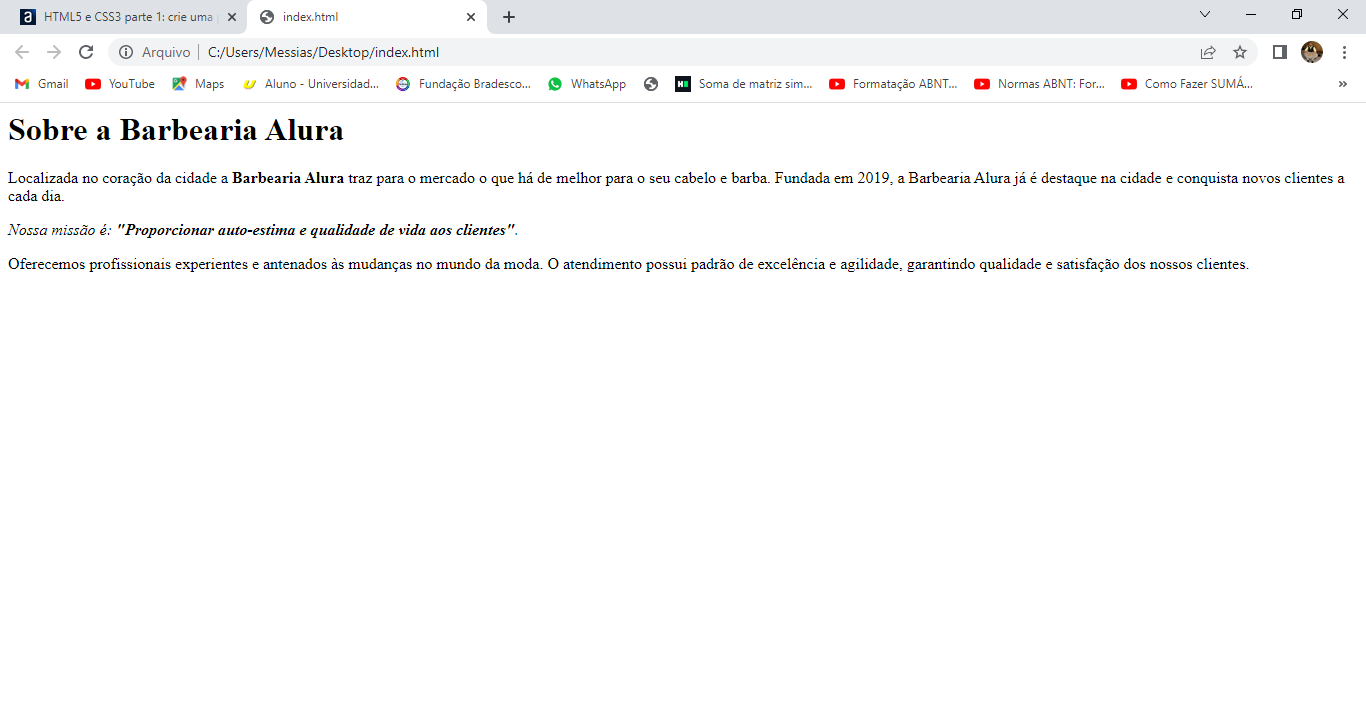Open the Como Fazer SUMÁ... bookmark
The image size is (1366, 728).
(1187, 84)
